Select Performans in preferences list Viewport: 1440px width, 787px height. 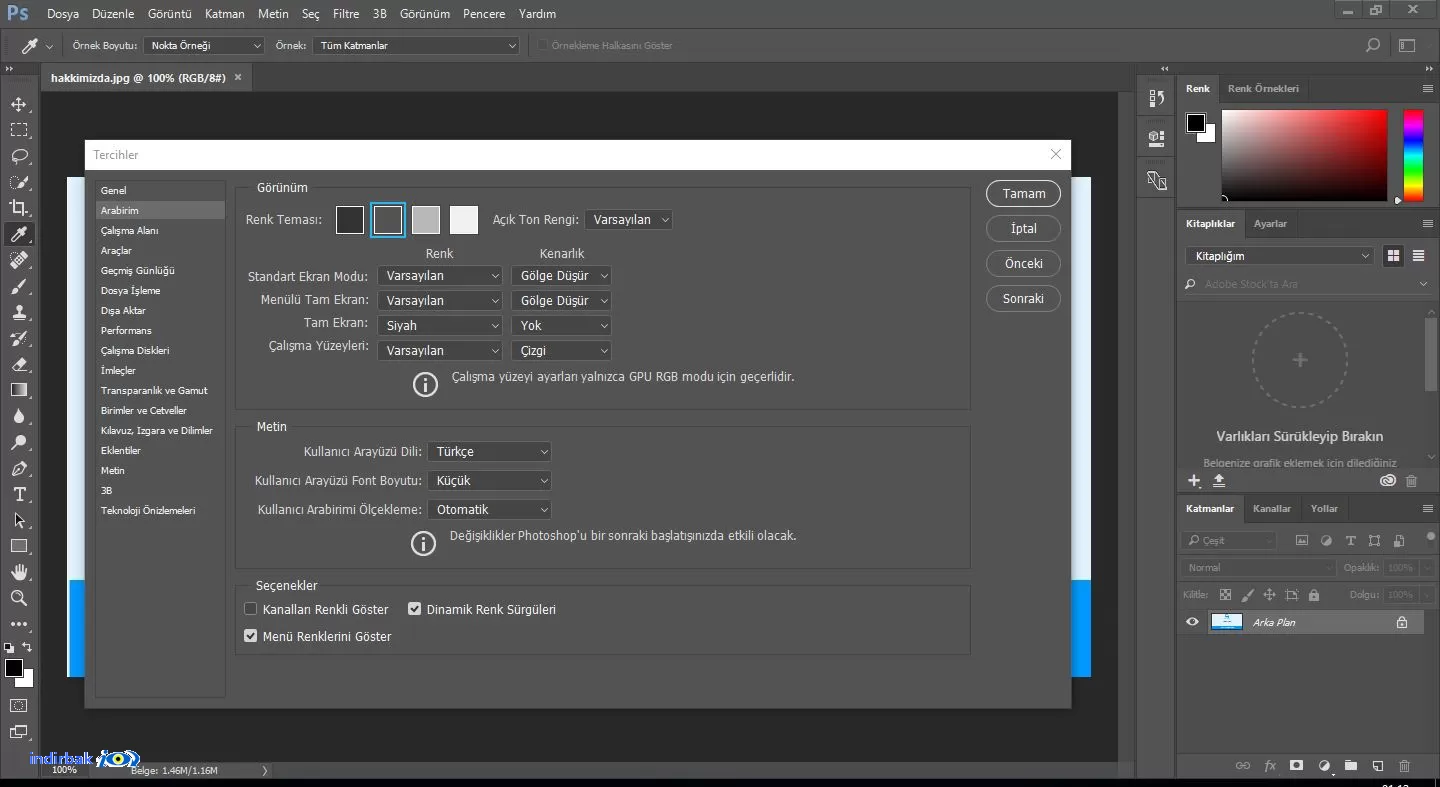(160, 330)
